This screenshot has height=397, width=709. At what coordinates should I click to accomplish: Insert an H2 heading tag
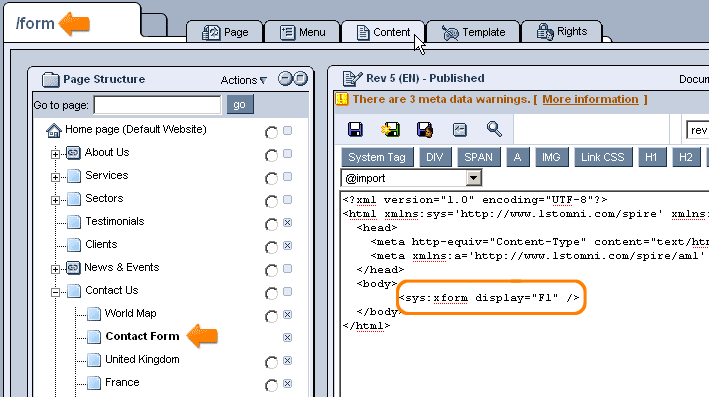point(686,157)
